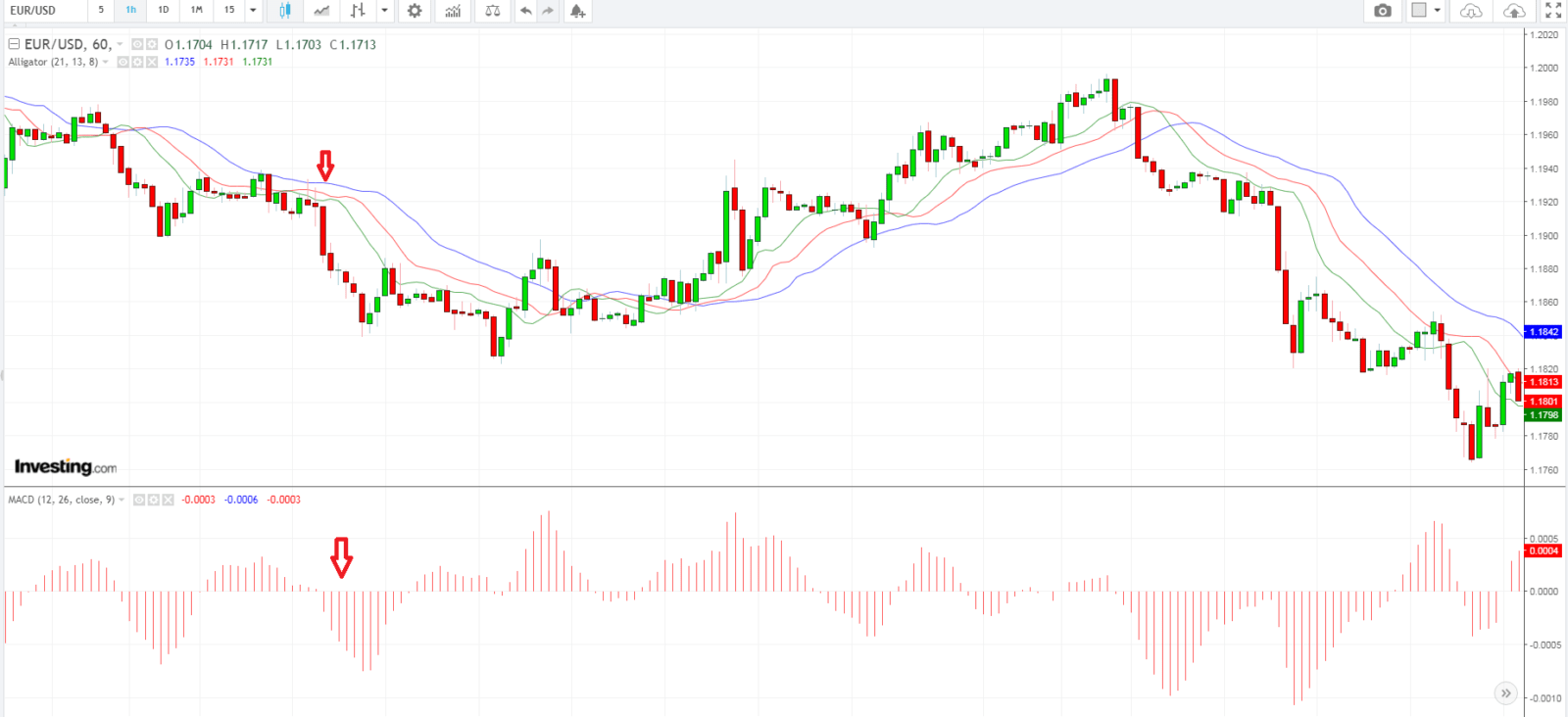Screen dimensions: 1568x717
Task: Remove the MACD indicator with X
Action: 168,500
